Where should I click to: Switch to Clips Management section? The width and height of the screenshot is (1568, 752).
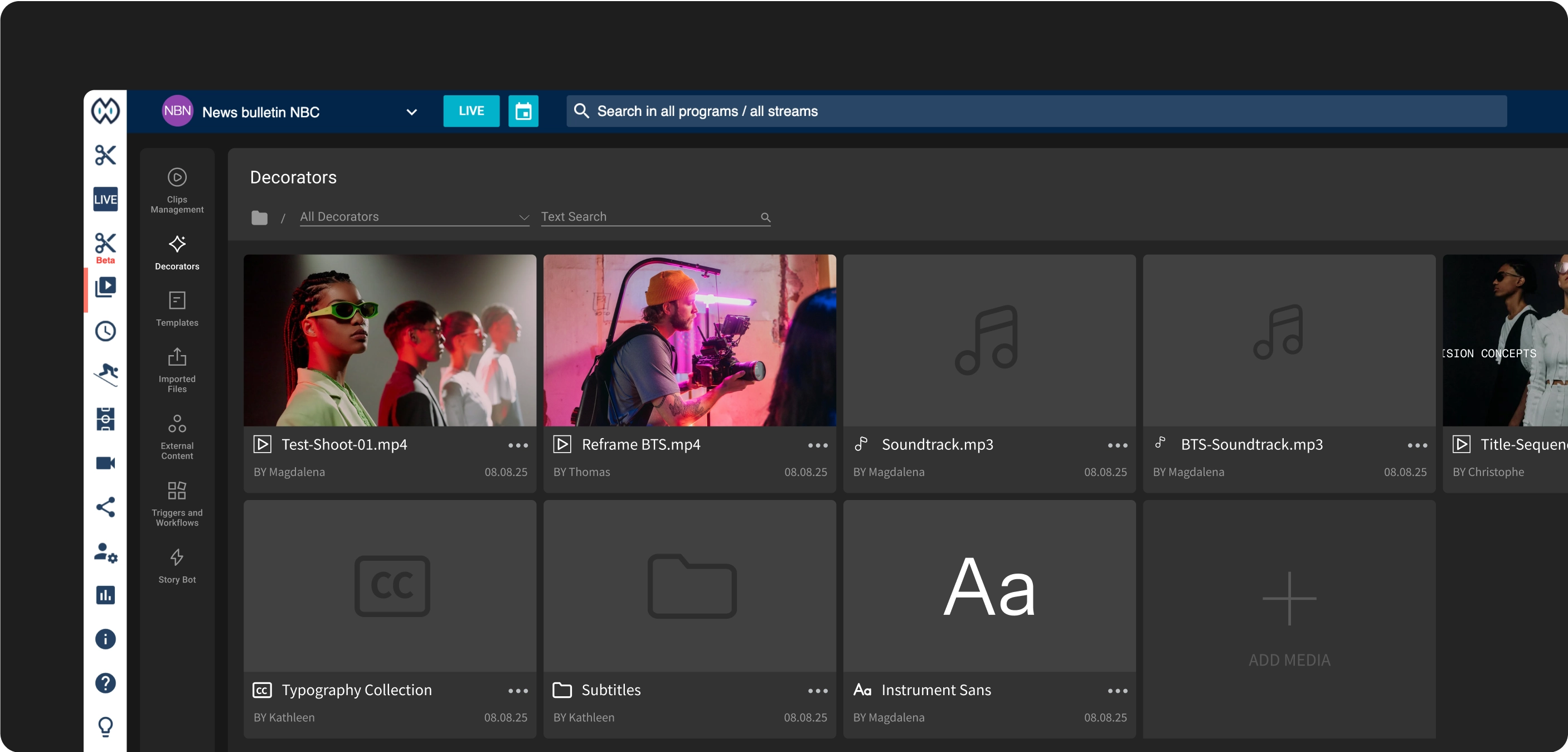pyautogui.click(x=177, y=191)
